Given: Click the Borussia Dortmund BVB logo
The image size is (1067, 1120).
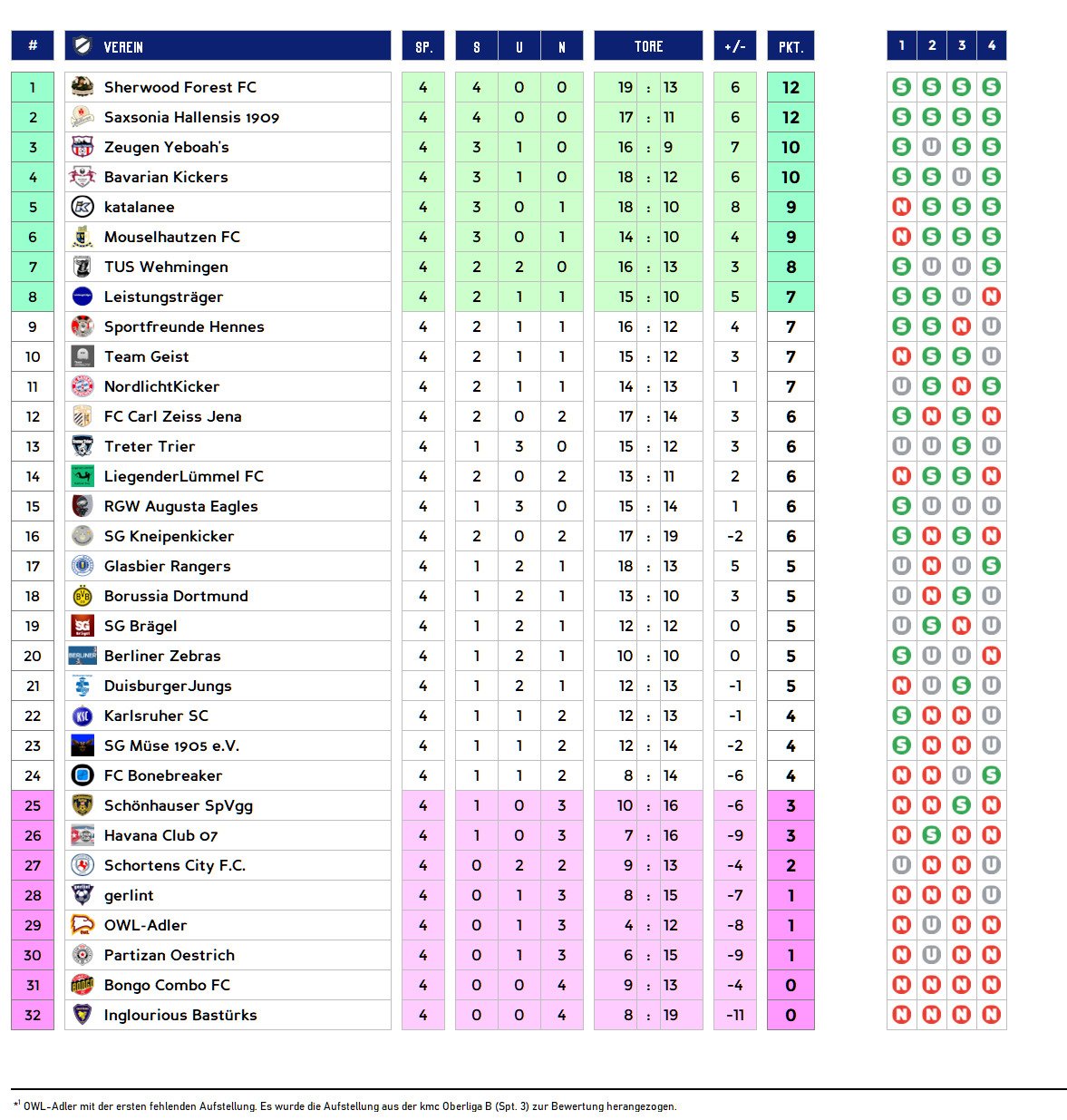Looking at the screenshot, I should (82, 596).
